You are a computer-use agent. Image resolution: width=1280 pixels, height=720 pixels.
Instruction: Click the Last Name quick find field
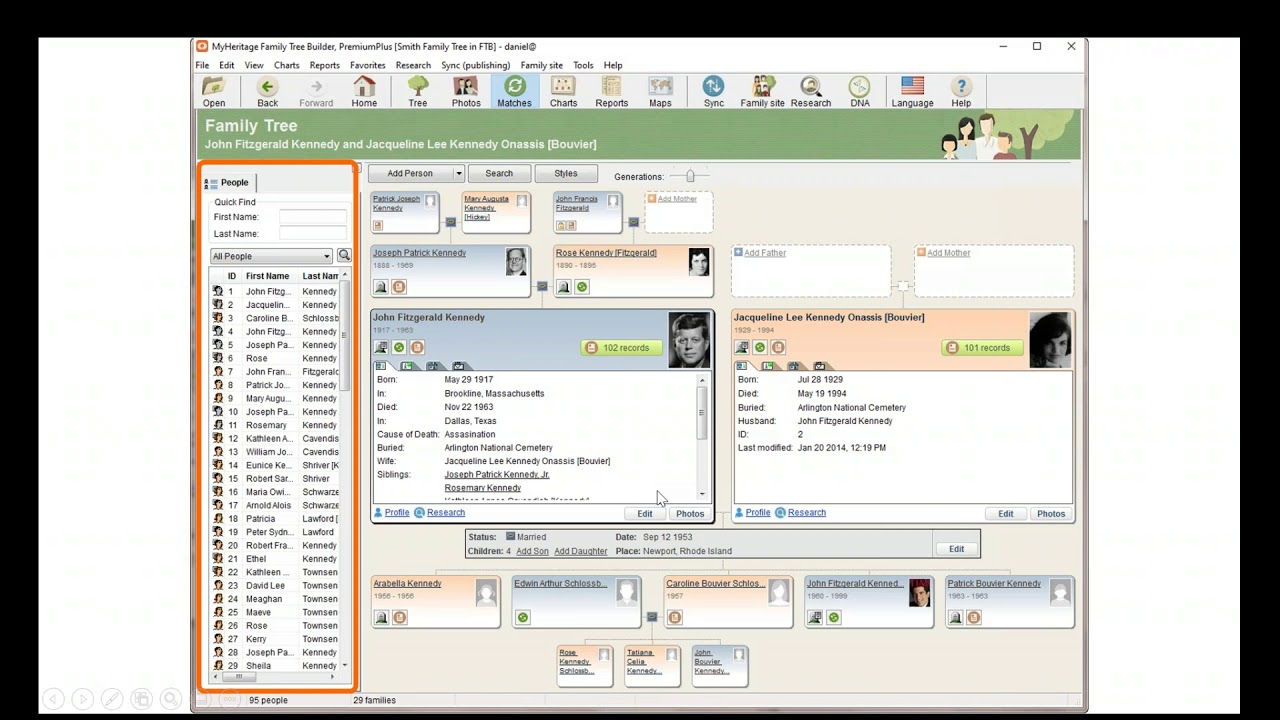point(313,234)
